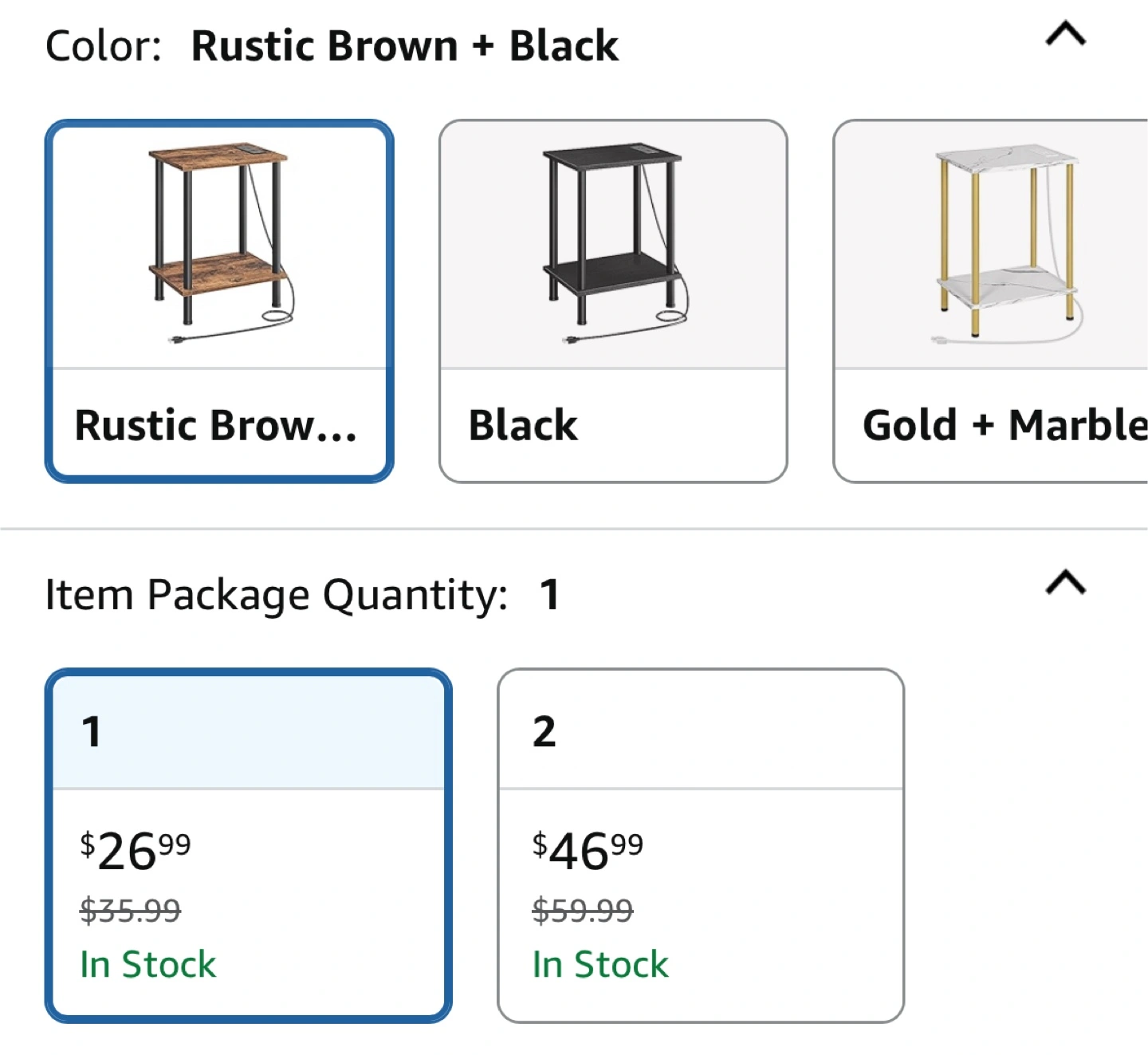
Task: Click the number 2 card header
Action: coord(701,730)
